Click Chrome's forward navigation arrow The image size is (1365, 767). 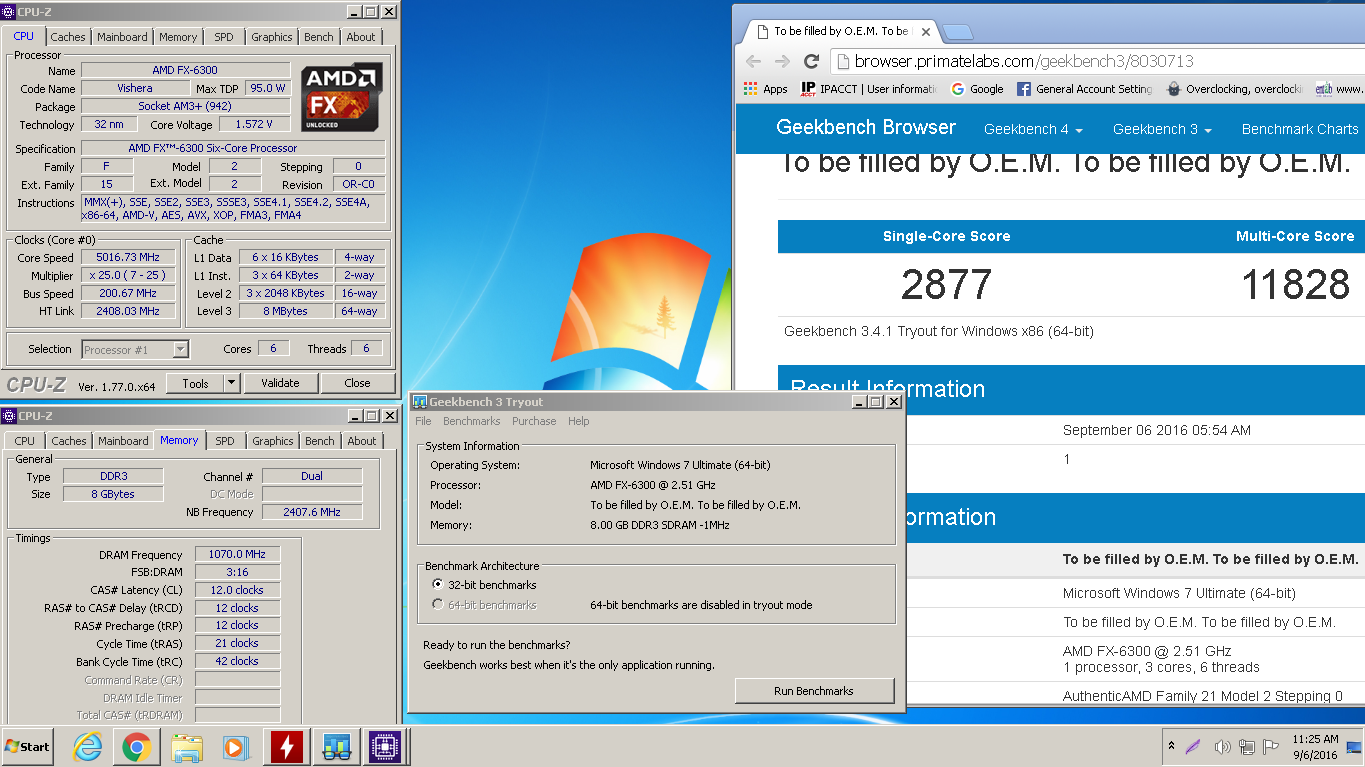[783, 61]
